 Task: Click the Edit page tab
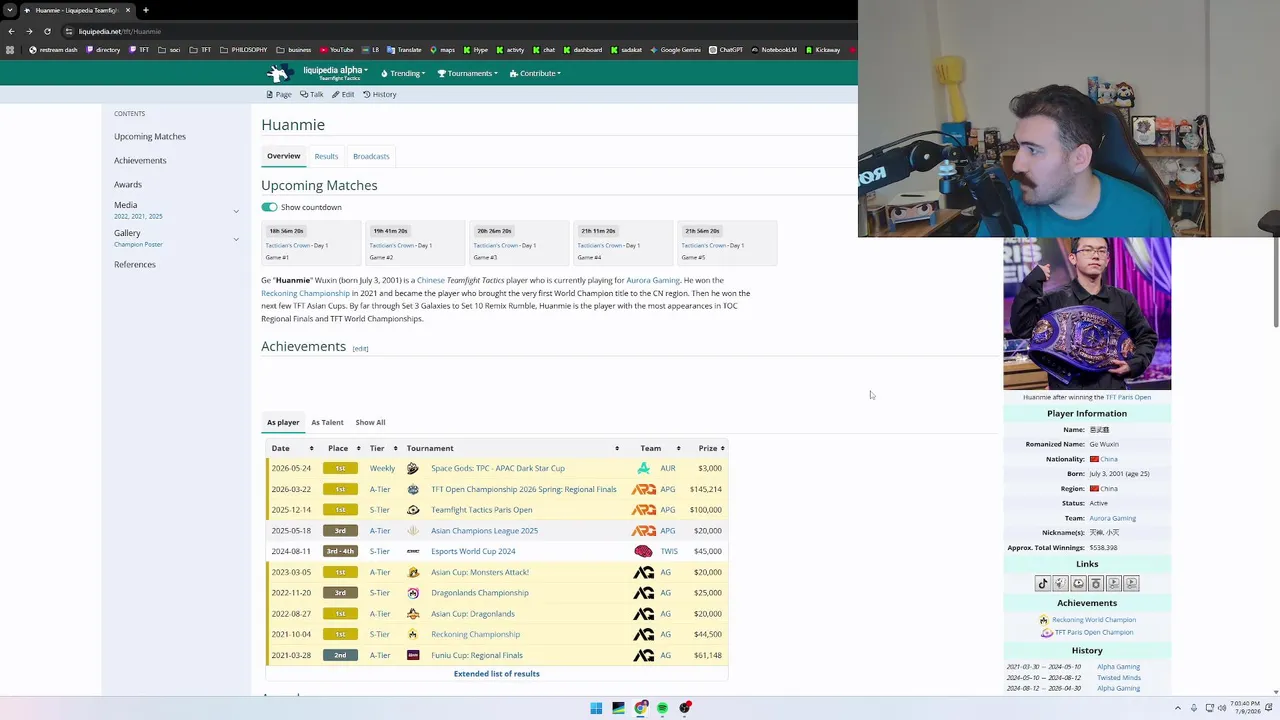(343, 94)
